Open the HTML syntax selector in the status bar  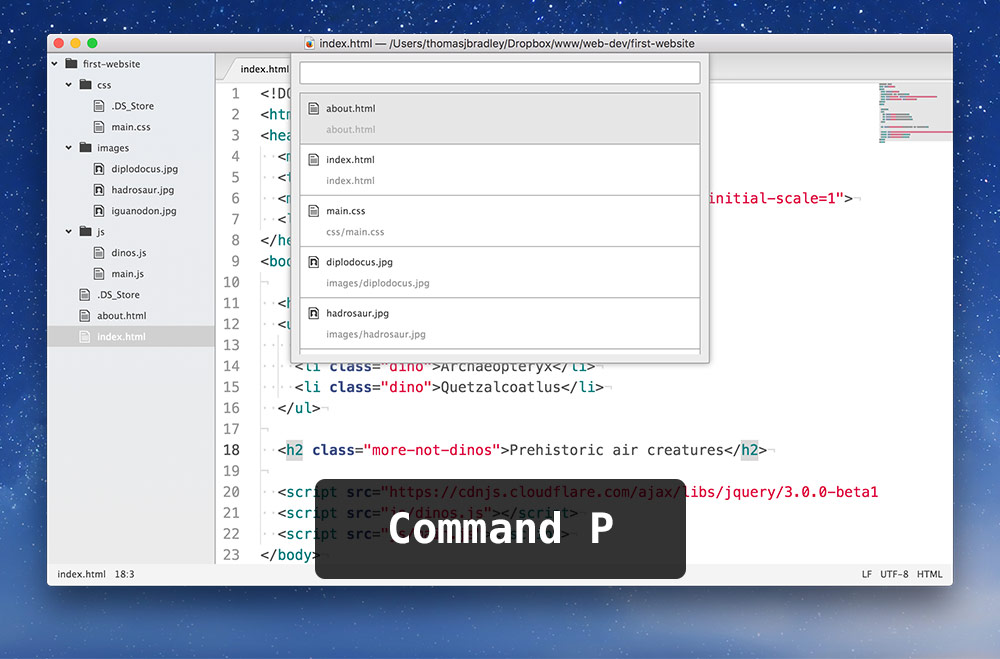[930, 574]
